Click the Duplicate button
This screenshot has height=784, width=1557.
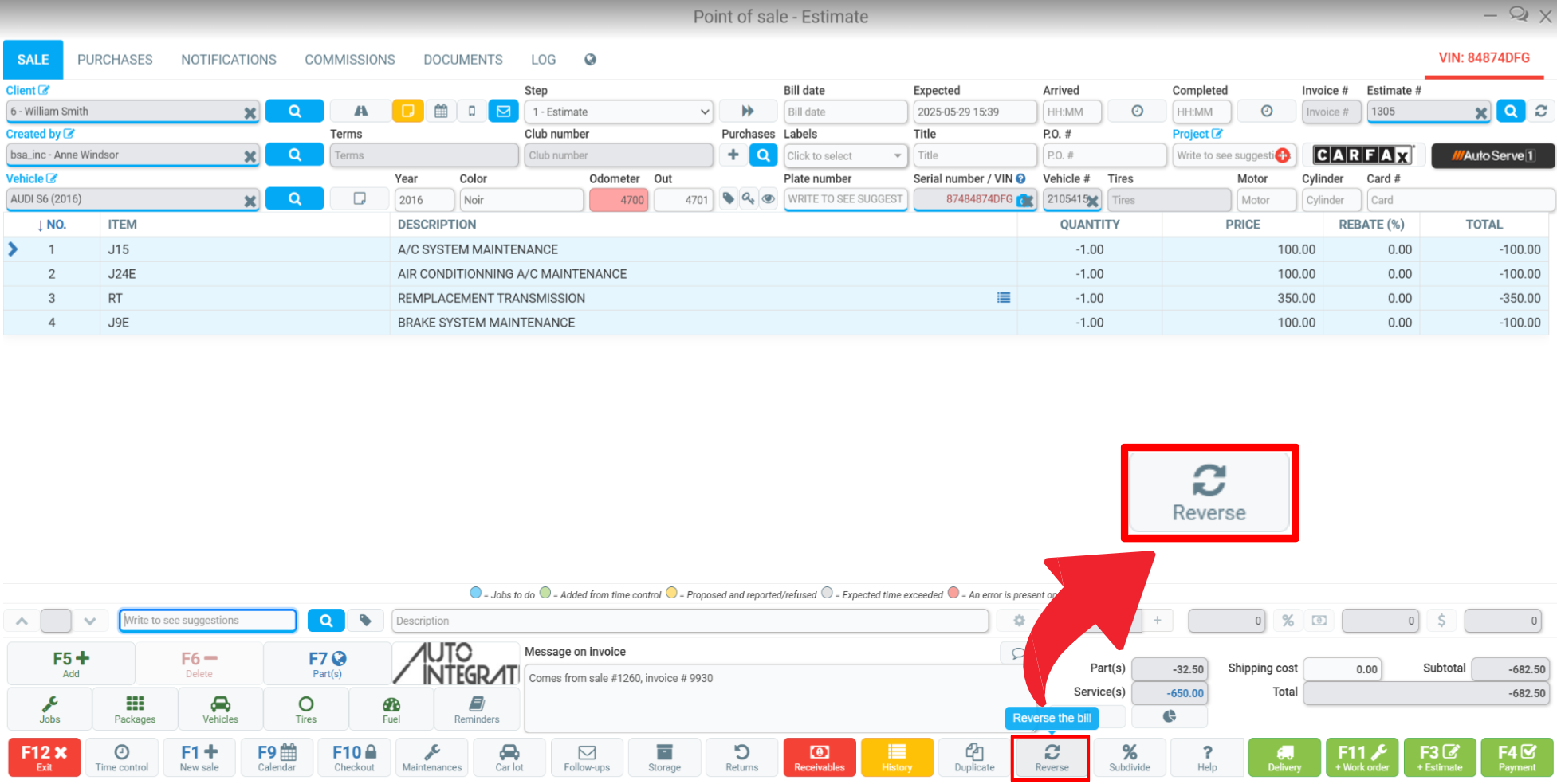pyautogui.click(x=974, y=758)
